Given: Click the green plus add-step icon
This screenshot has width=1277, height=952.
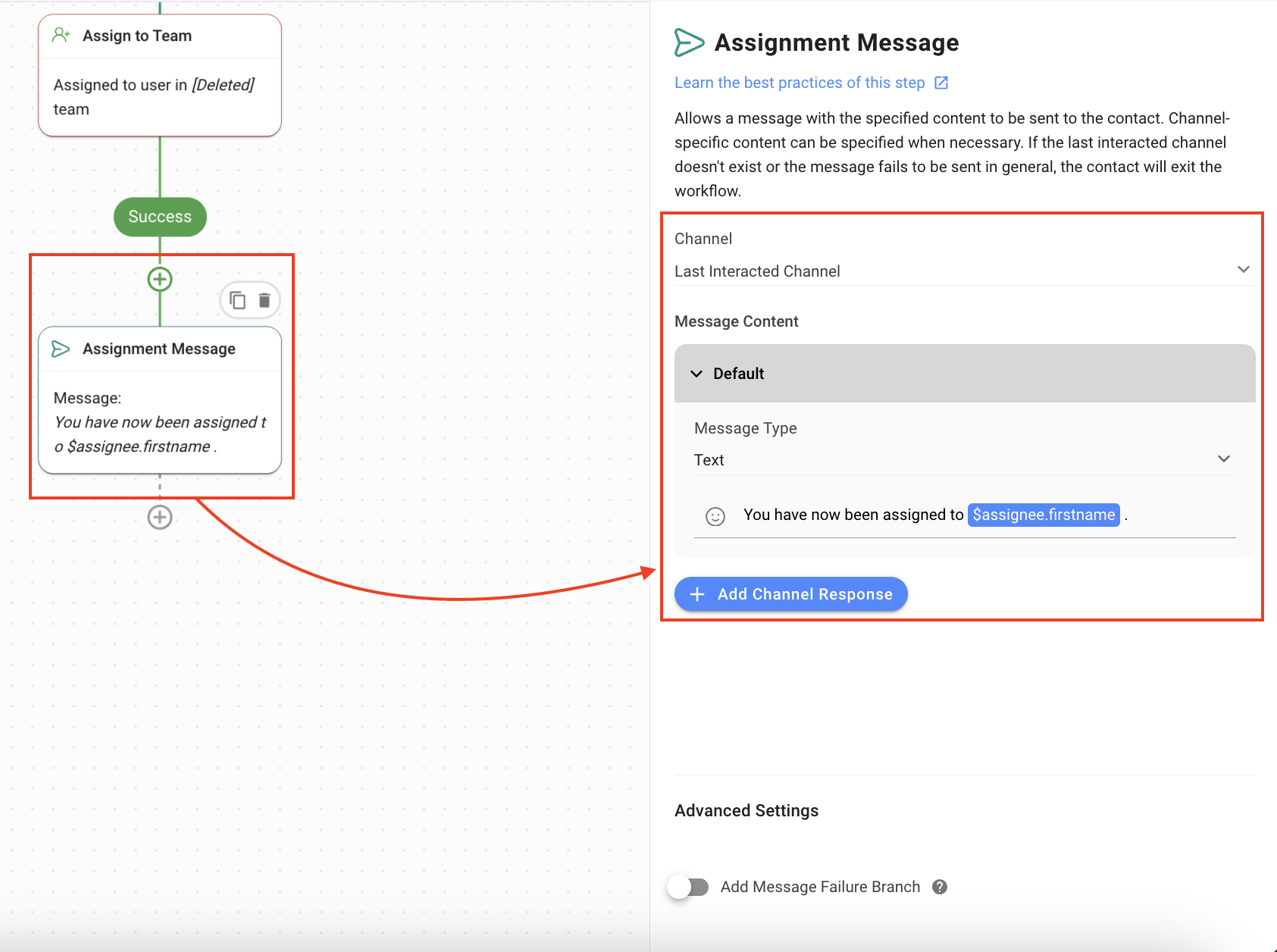Looking at the screenshot, I should [160, 280].
